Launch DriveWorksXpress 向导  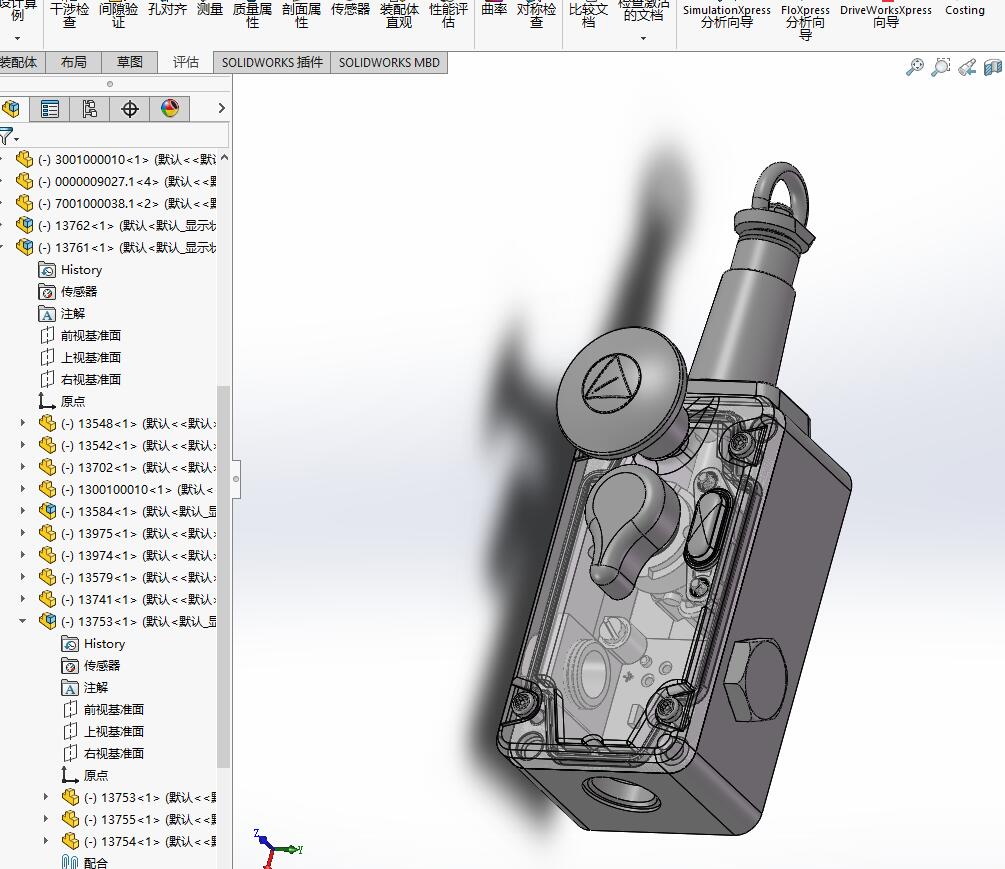(886, 16)
